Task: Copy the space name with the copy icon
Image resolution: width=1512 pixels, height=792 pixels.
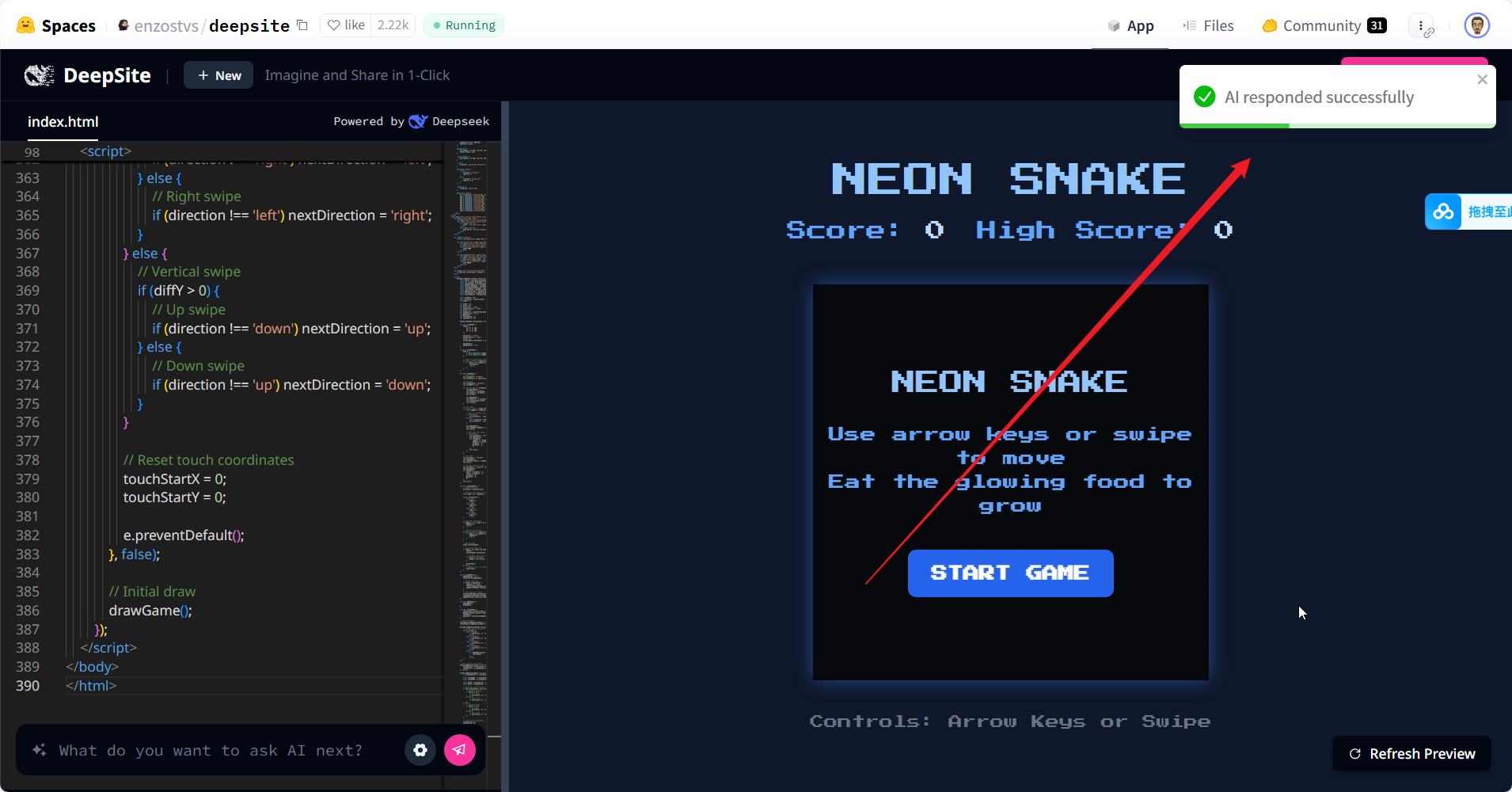Action: pos(302,25)
